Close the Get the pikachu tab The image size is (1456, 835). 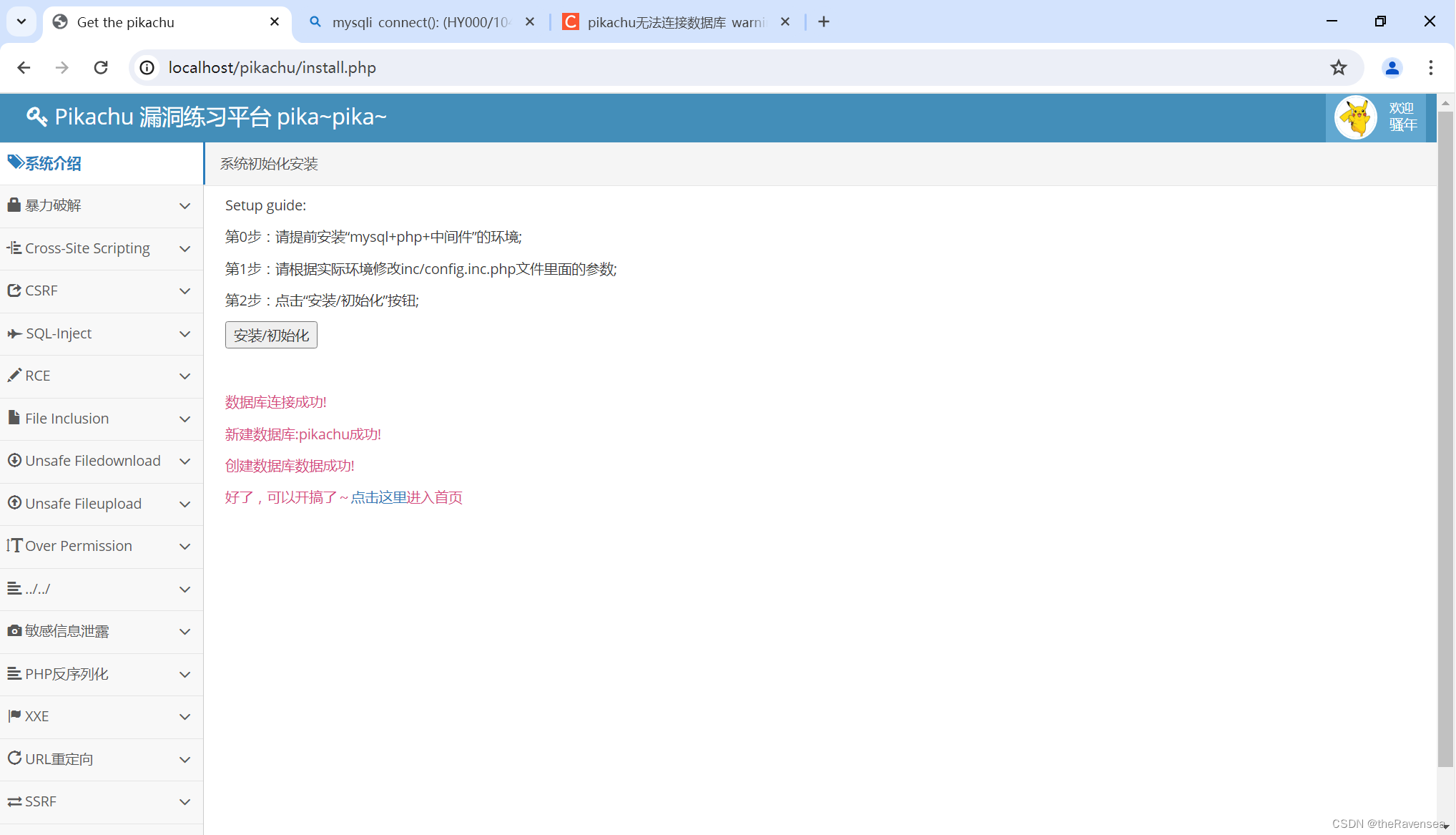[x=275, y=22]
